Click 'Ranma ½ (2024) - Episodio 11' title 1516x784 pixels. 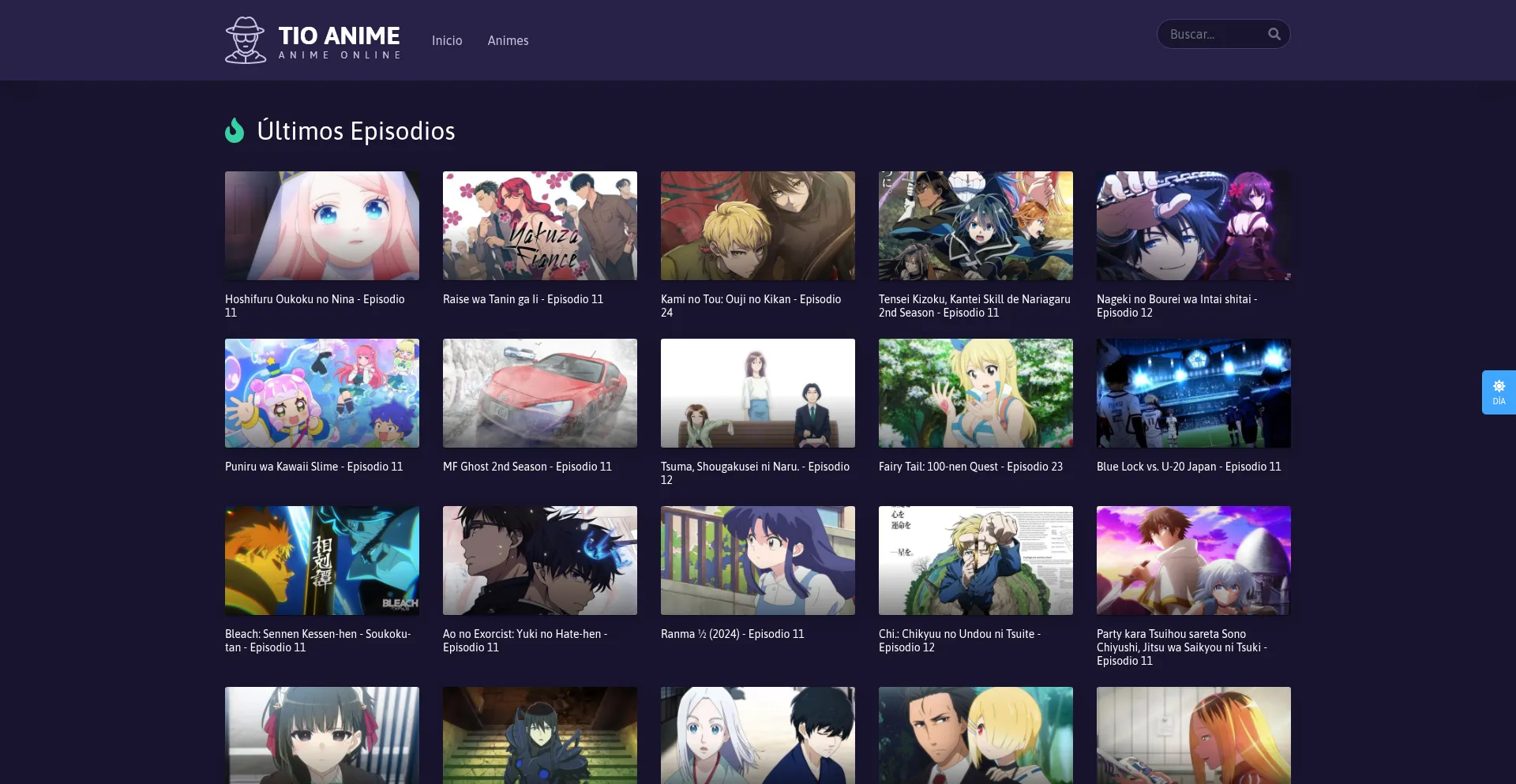point(733,634)
